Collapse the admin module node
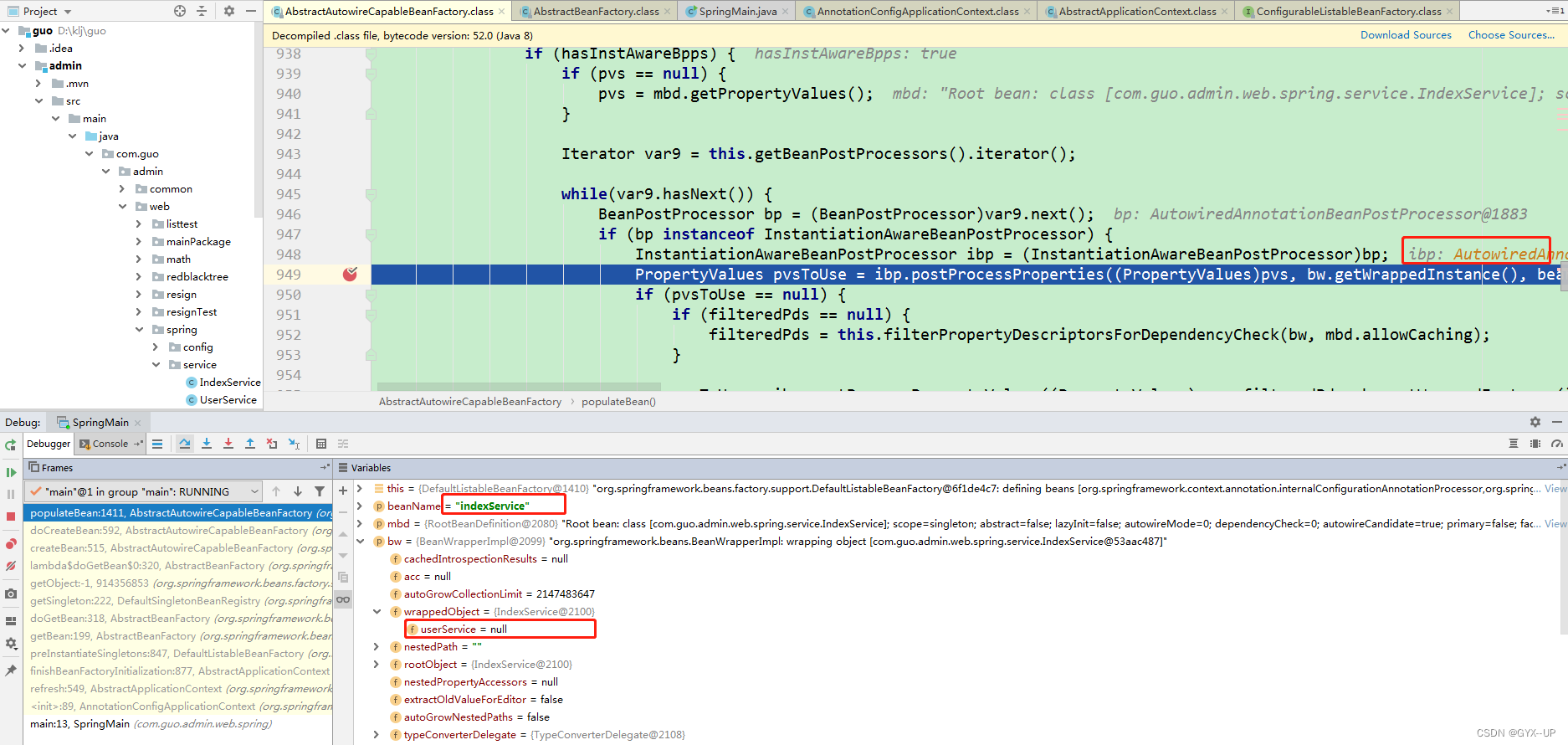 click(22, 66)
